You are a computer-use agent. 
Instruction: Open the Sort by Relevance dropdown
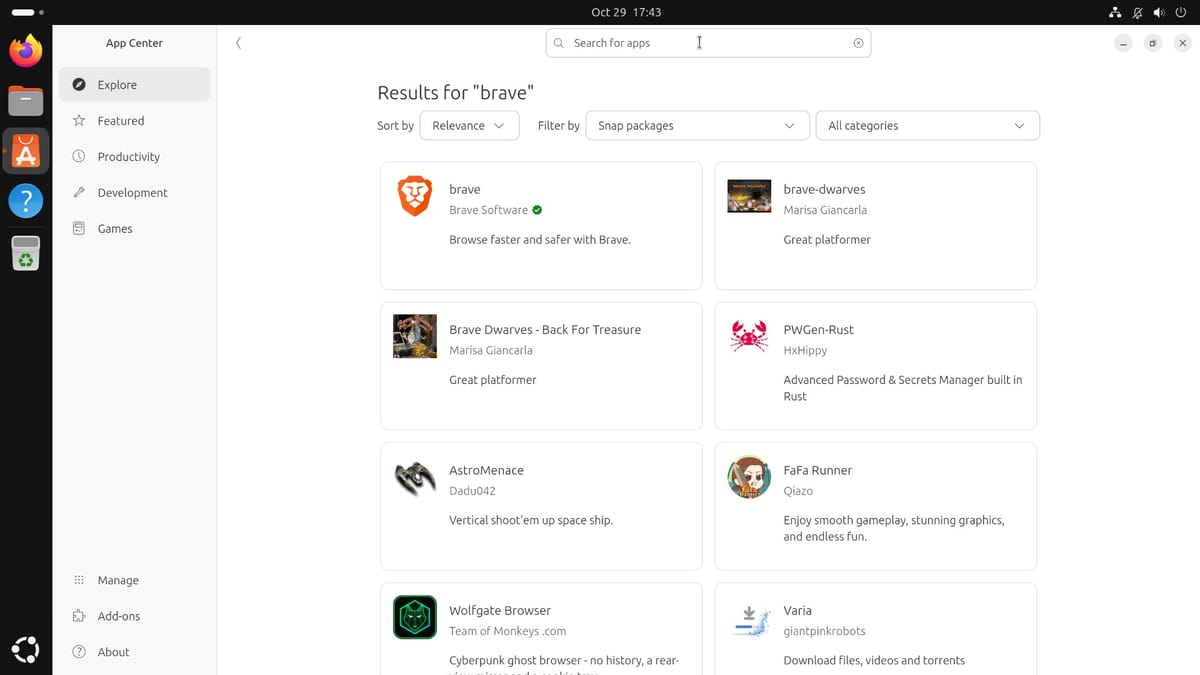pyautogui.click(x=469, y=125)
